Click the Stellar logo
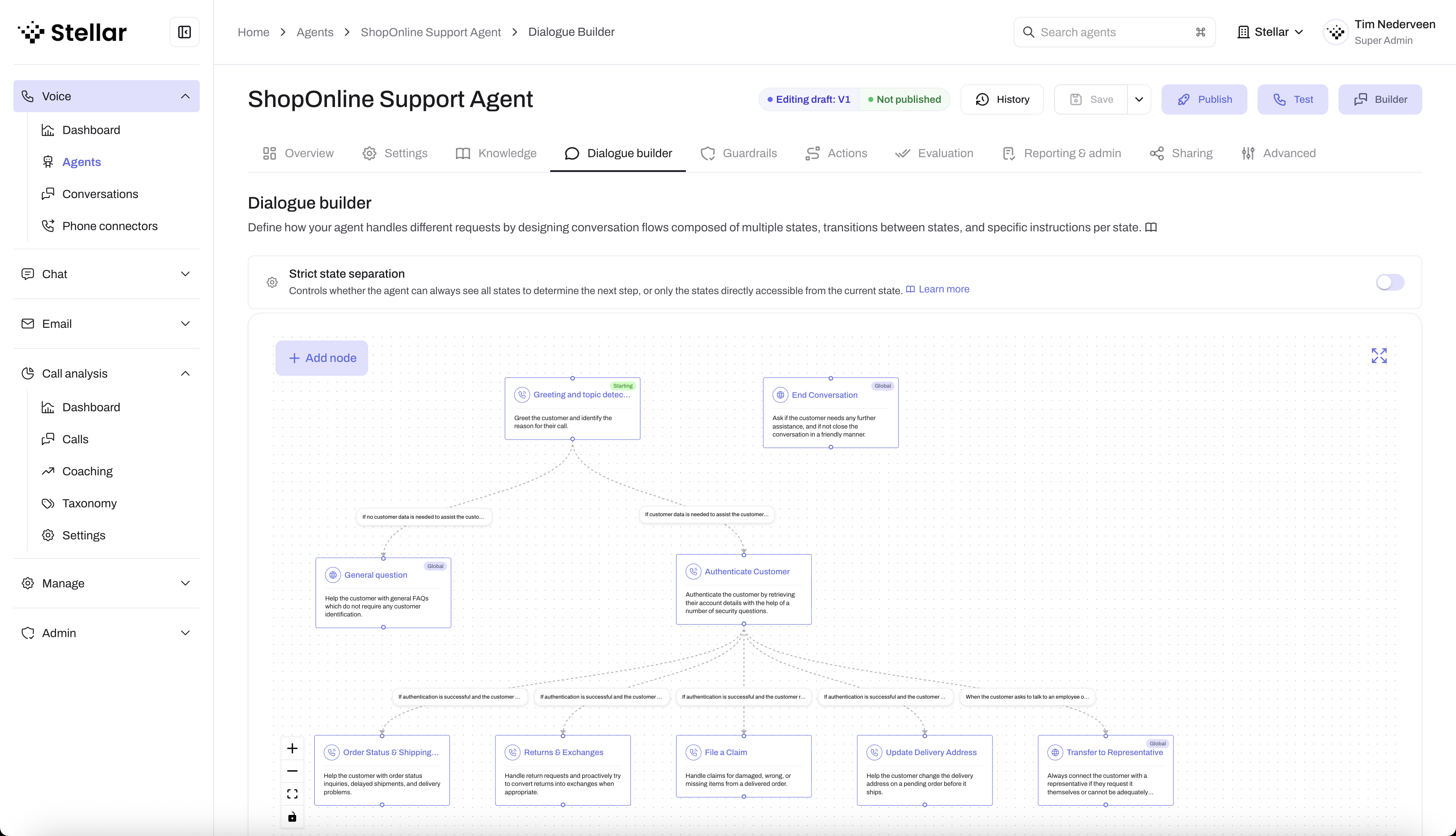The height and width of the screenshot is (836, 1456). click(x=72, y=32)
